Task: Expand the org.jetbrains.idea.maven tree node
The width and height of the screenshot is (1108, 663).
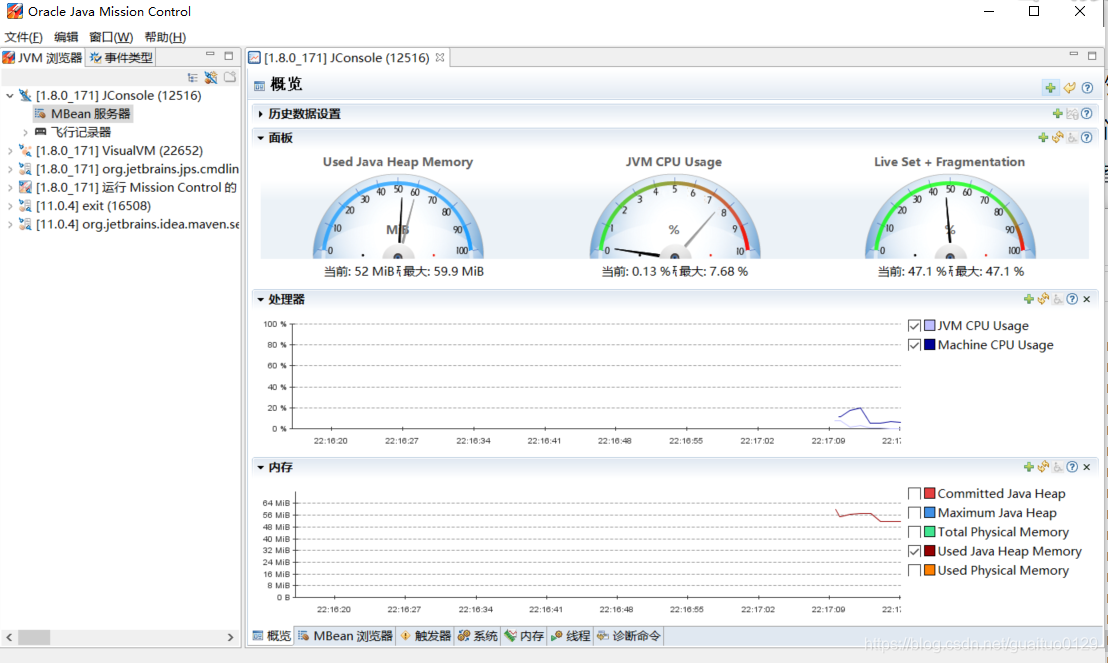Action: [x=10, y=224]
